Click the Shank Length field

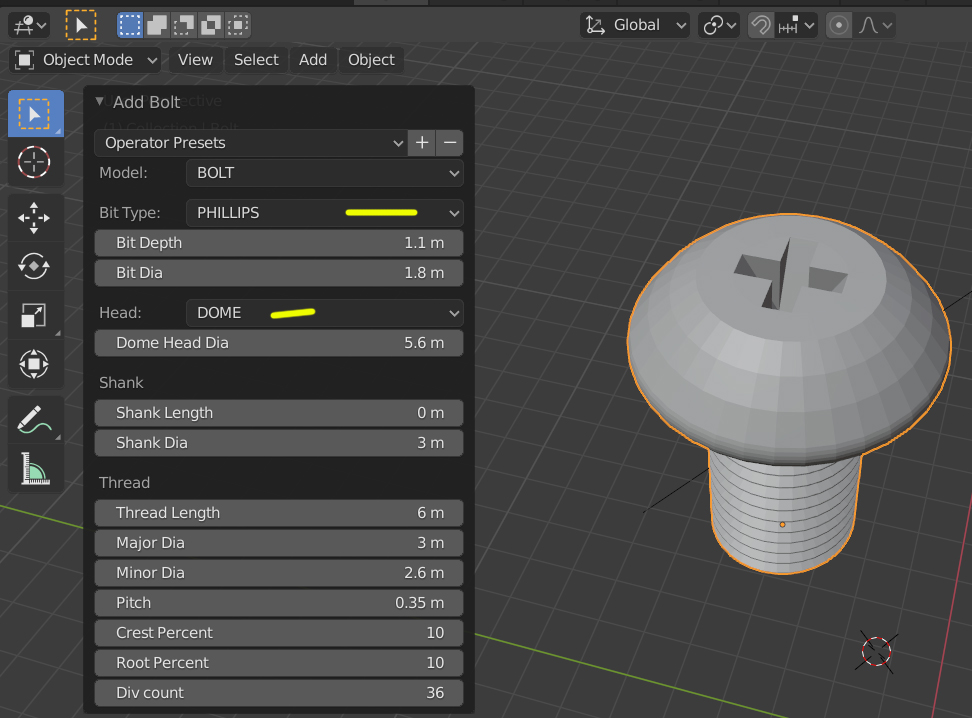point(279,413)
